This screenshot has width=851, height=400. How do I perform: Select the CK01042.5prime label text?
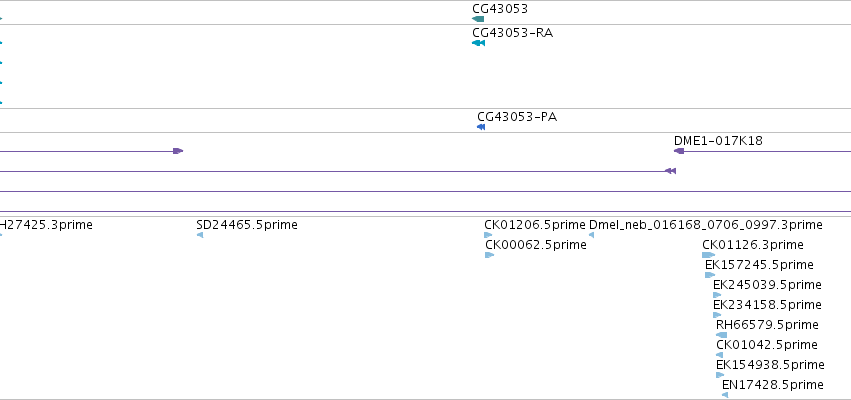point(766,345)
